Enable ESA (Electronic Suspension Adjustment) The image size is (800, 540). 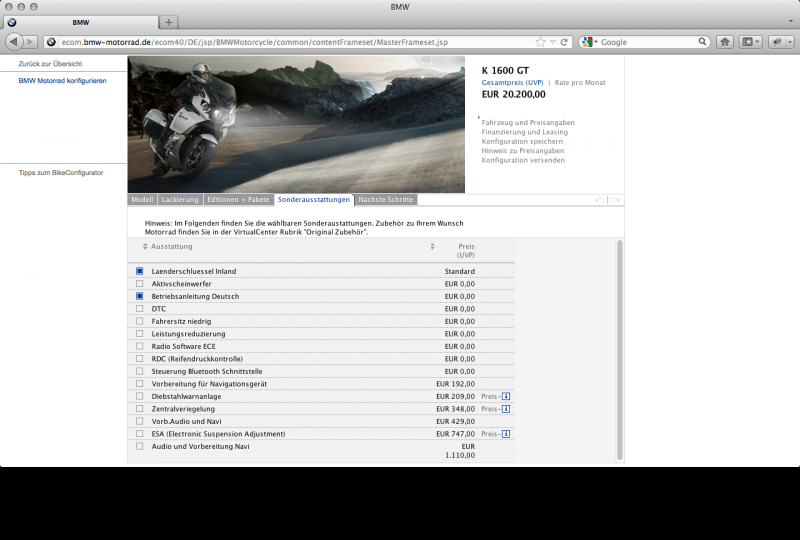(x=140, y=434)
